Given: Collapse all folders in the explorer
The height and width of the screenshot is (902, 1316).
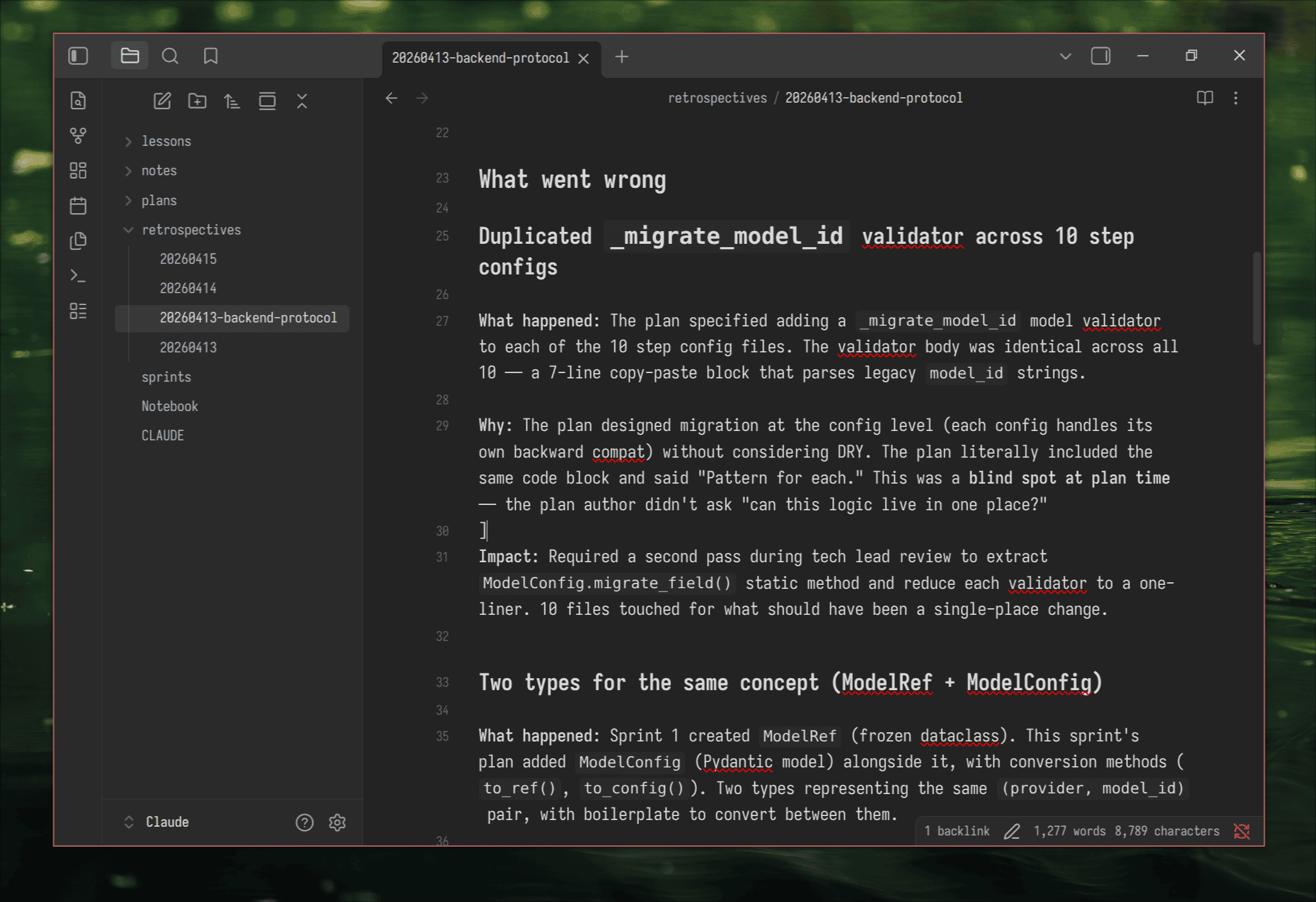Looking at the screenshot, I should (302, 101).
